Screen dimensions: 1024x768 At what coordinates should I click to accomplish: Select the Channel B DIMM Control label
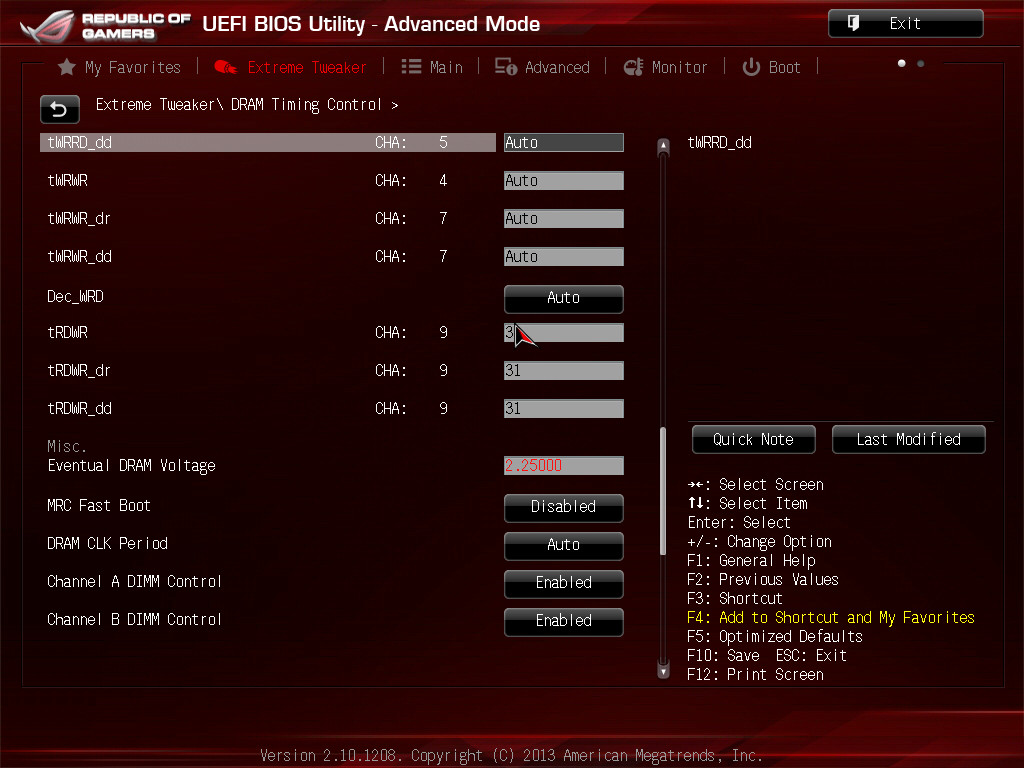pos(135,619)
